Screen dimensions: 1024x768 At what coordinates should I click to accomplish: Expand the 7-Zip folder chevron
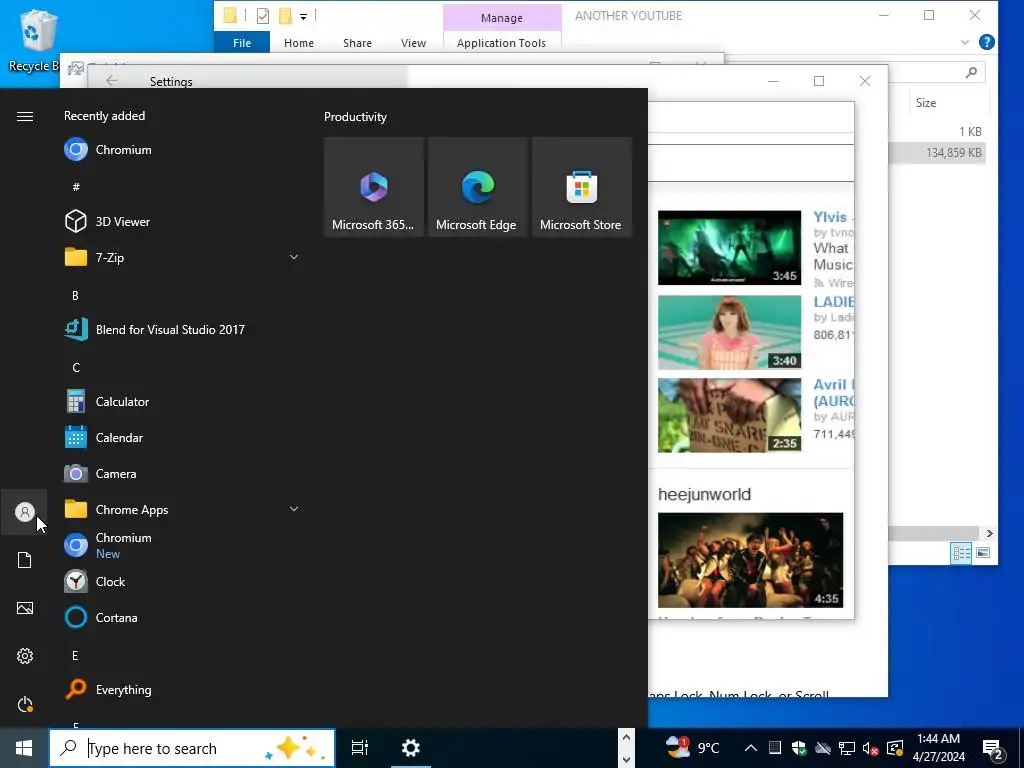tap(294, 257)
